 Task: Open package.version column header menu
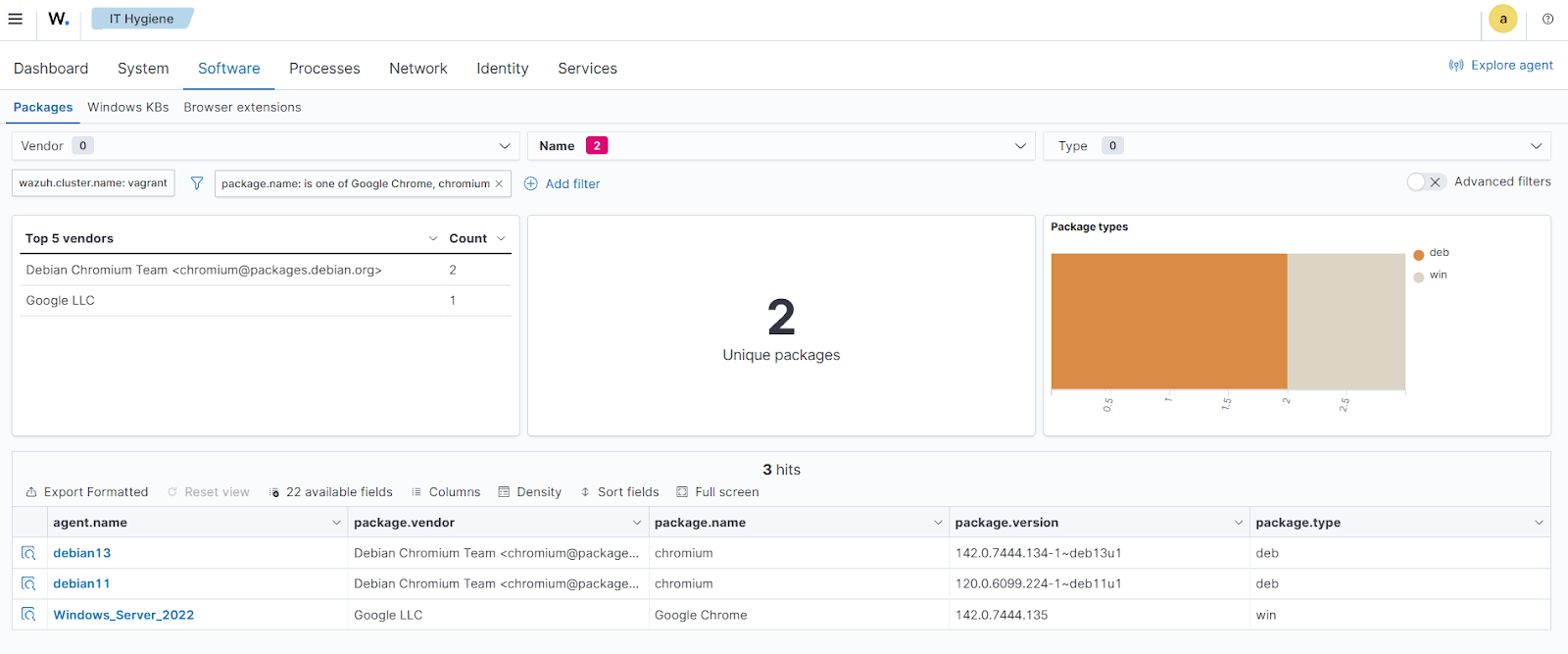click(x=1239, y=523)
